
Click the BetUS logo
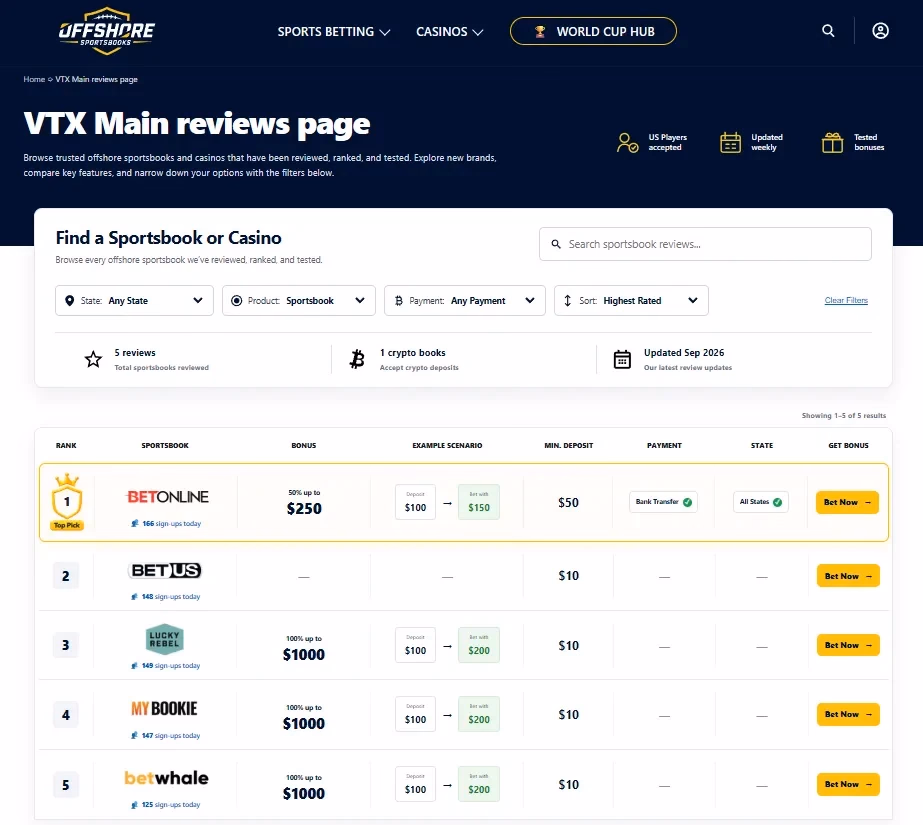pos(165,570)
